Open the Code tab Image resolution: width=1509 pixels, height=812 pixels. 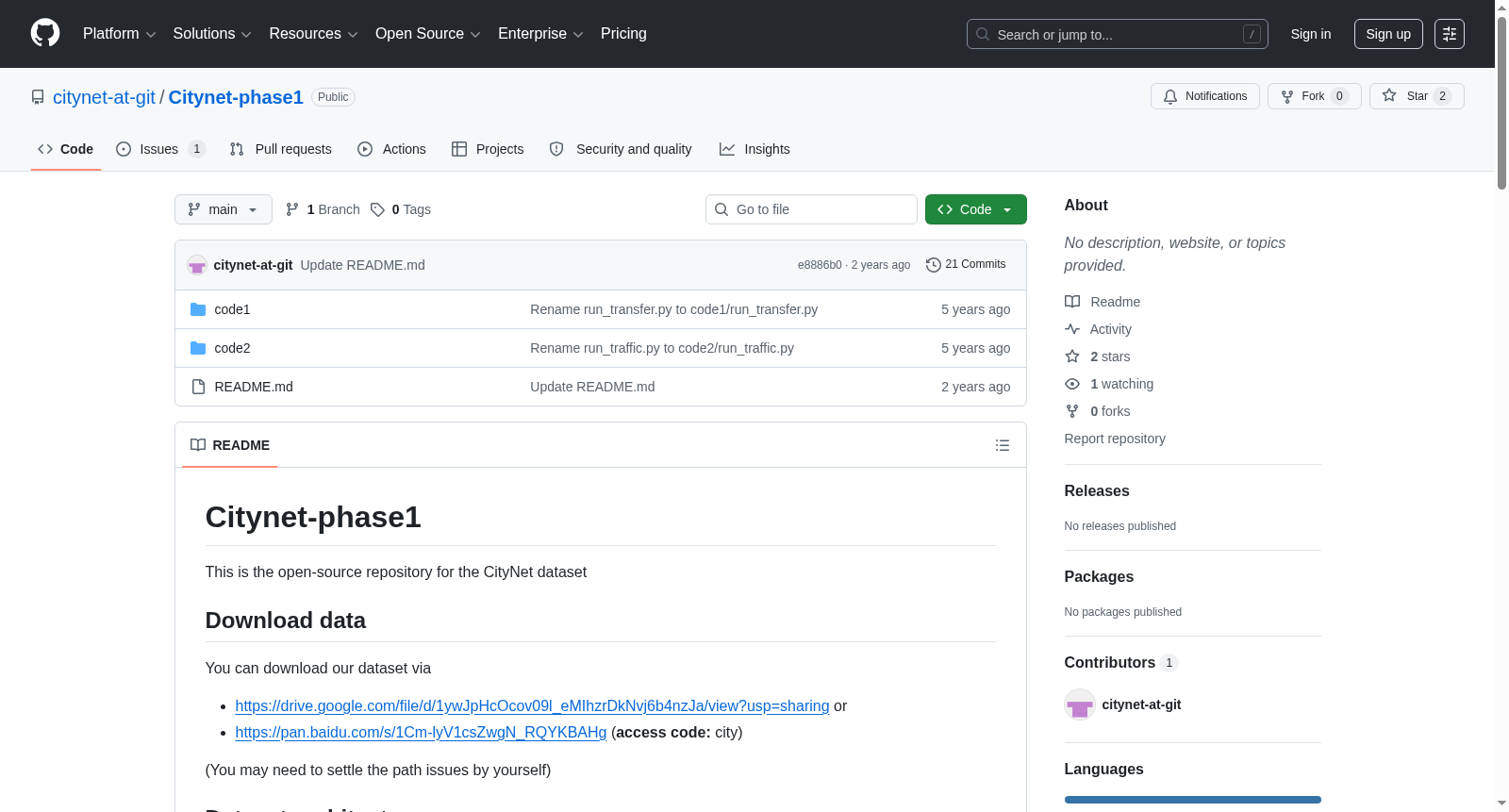pyautogui.click(x=66, y=149)
